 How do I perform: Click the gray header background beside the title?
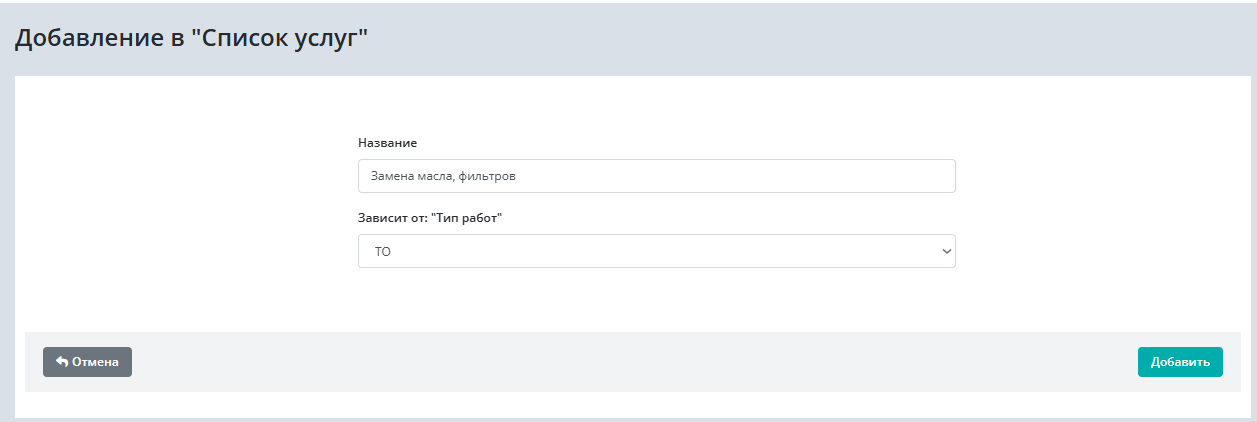[x=800, y=40]
